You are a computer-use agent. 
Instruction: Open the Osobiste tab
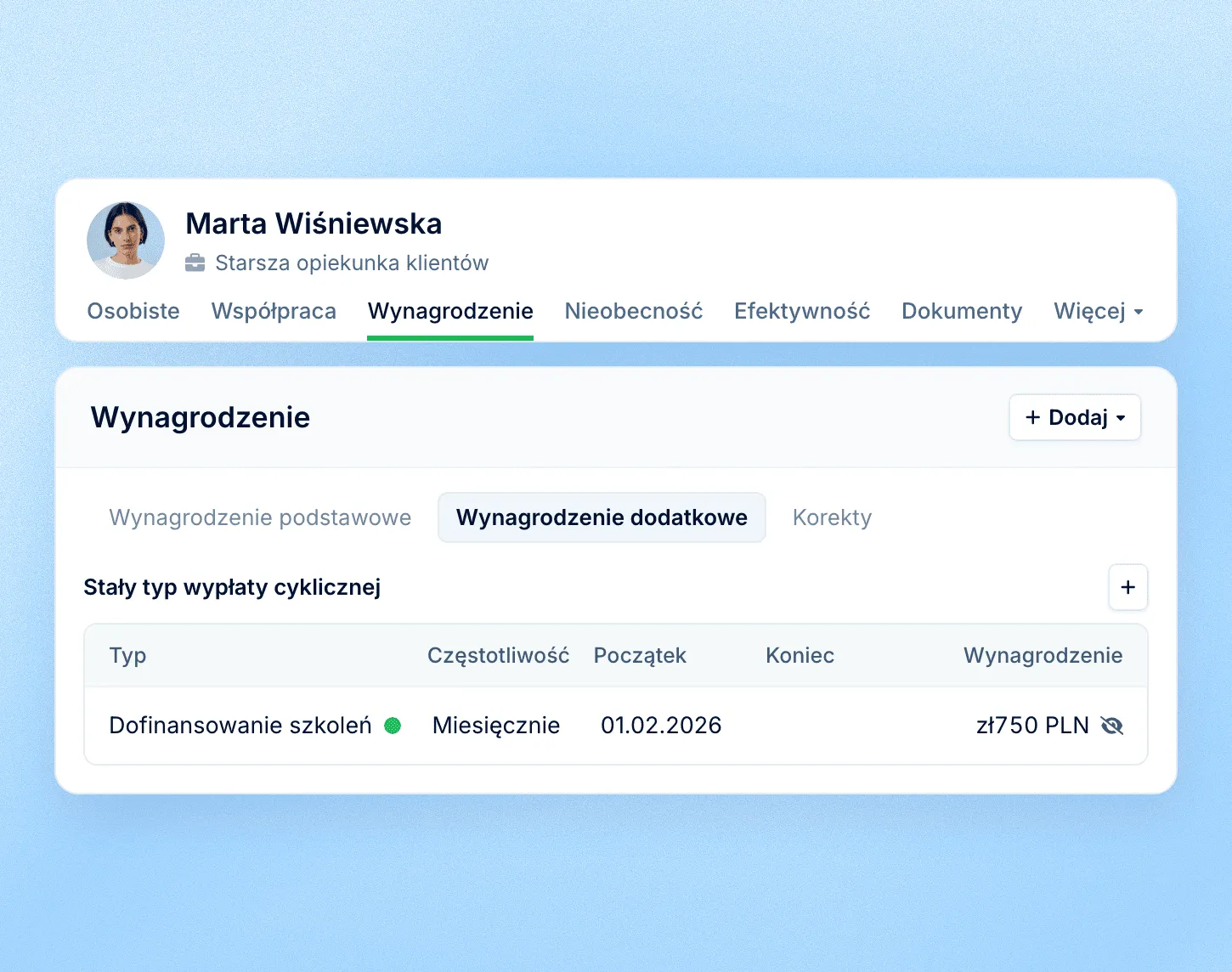133,311
